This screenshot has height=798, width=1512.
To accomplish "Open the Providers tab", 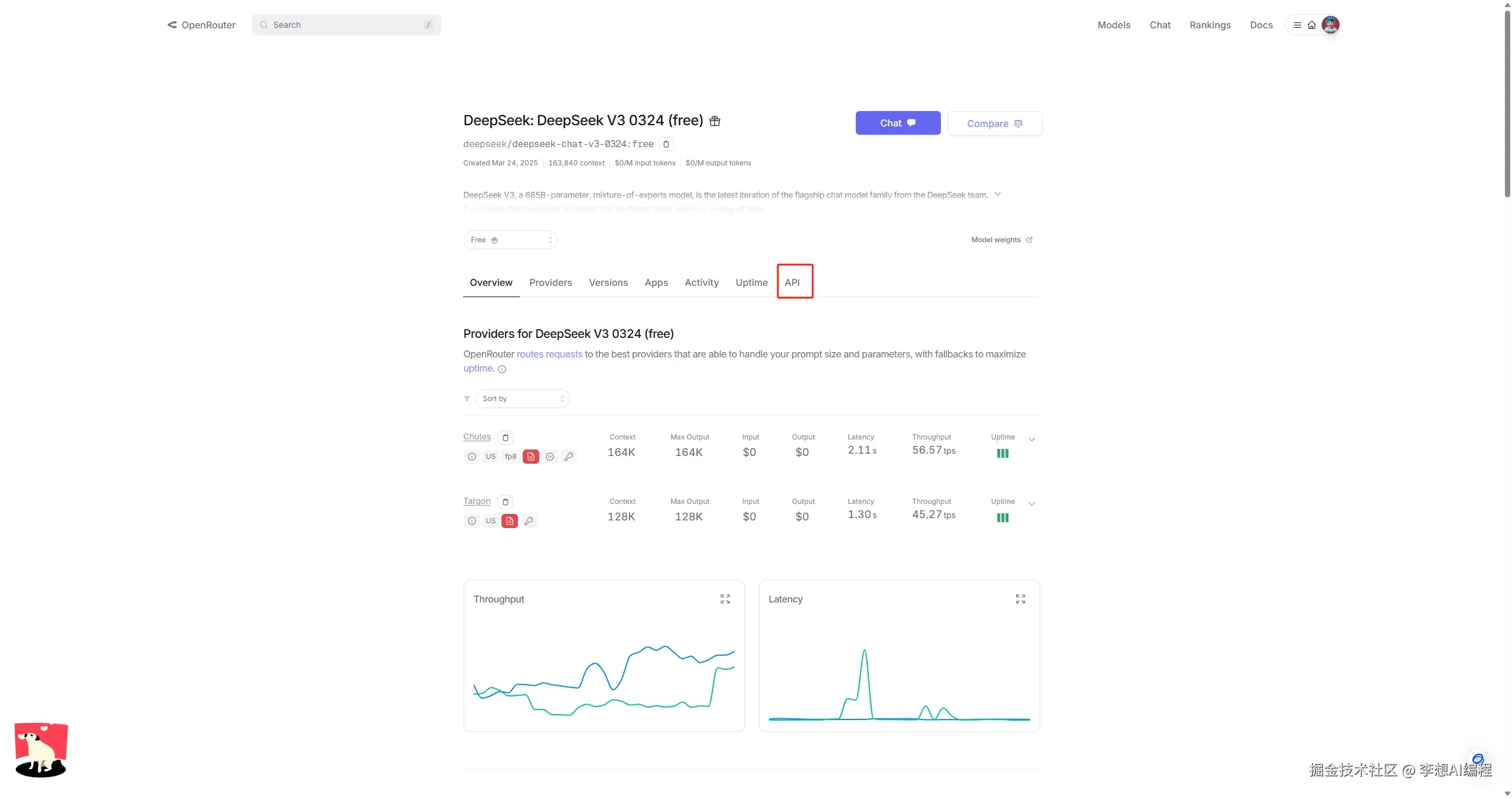I will pyautogui.click(x=550, y=282).
